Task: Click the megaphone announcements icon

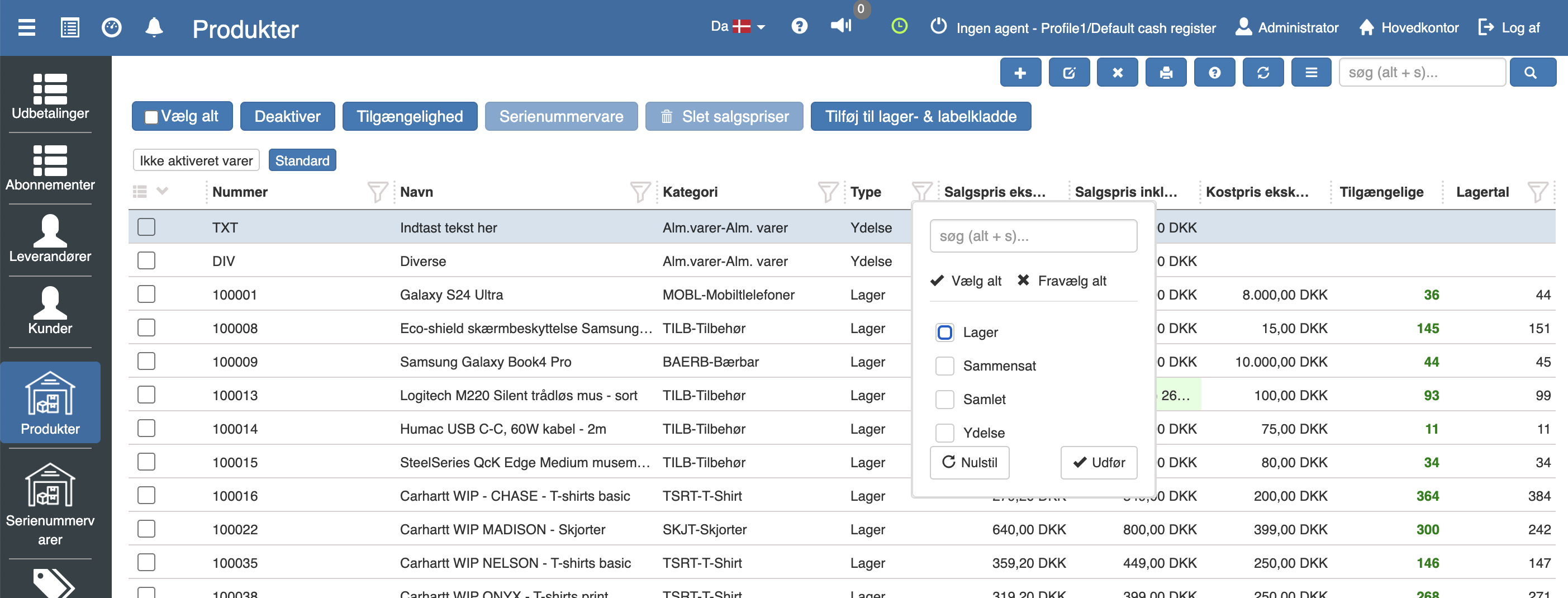Action: (840, 26)
